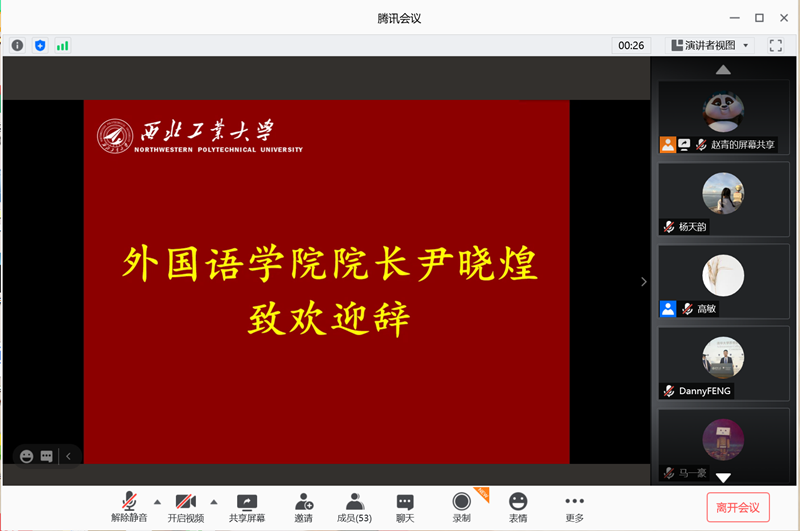Collapse the participant video sidebar
The width and height of the screenshot is (800, 531).
coord(644,282)
